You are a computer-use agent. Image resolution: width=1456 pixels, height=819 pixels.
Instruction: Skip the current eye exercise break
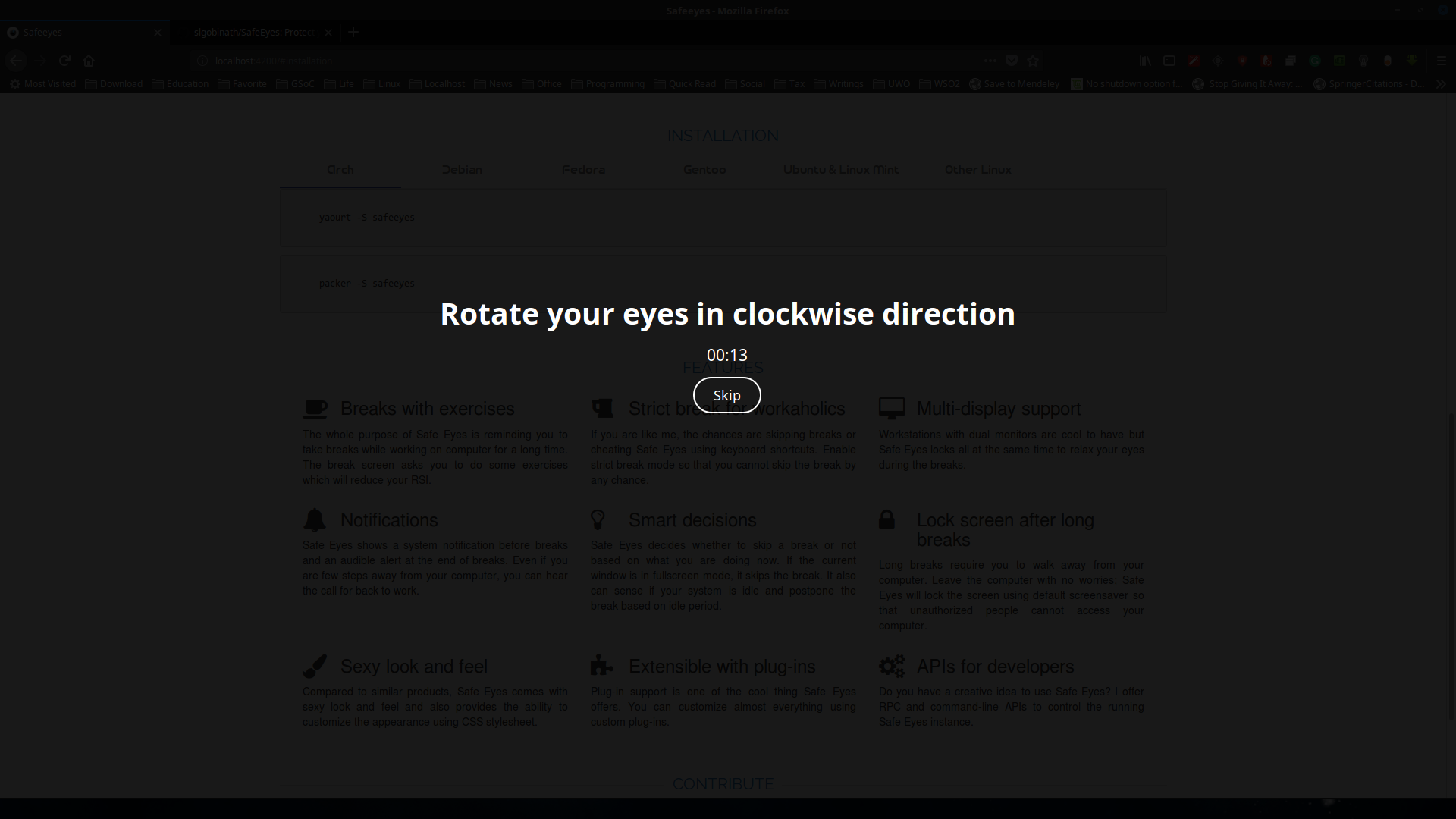coord(726,394)
